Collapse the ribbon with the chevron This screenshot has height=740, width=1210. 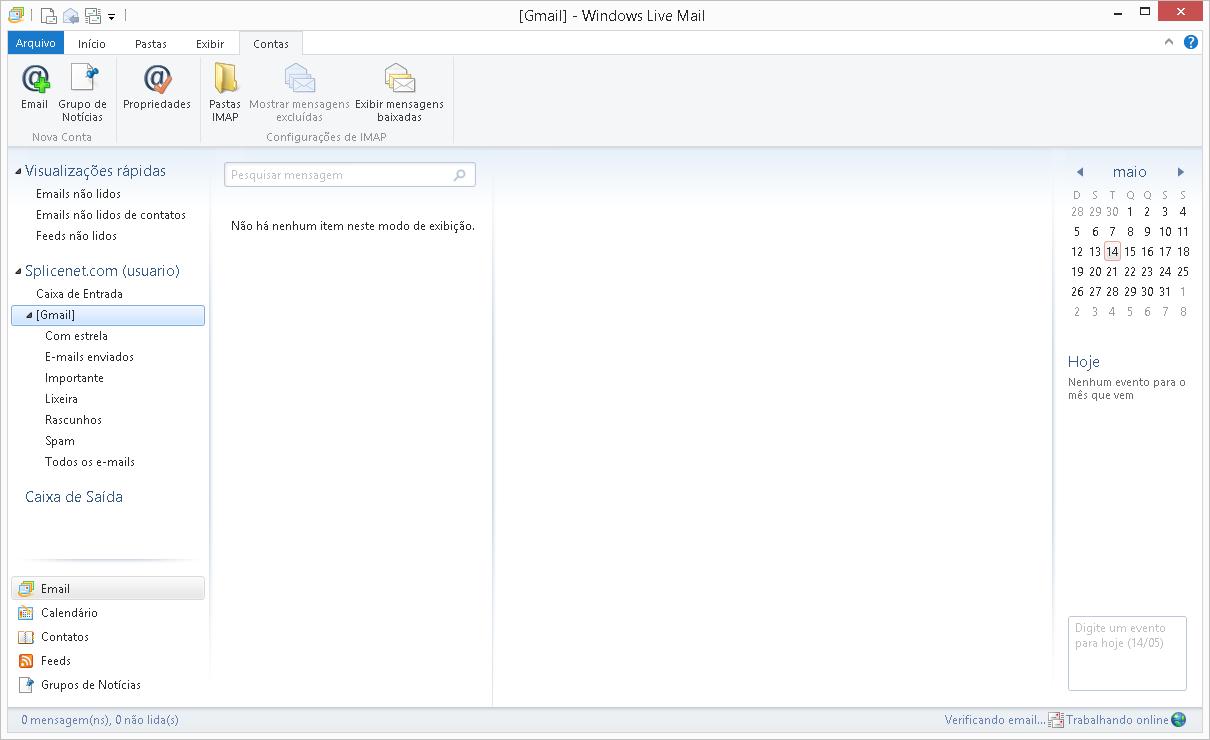tap(1170, 43)
